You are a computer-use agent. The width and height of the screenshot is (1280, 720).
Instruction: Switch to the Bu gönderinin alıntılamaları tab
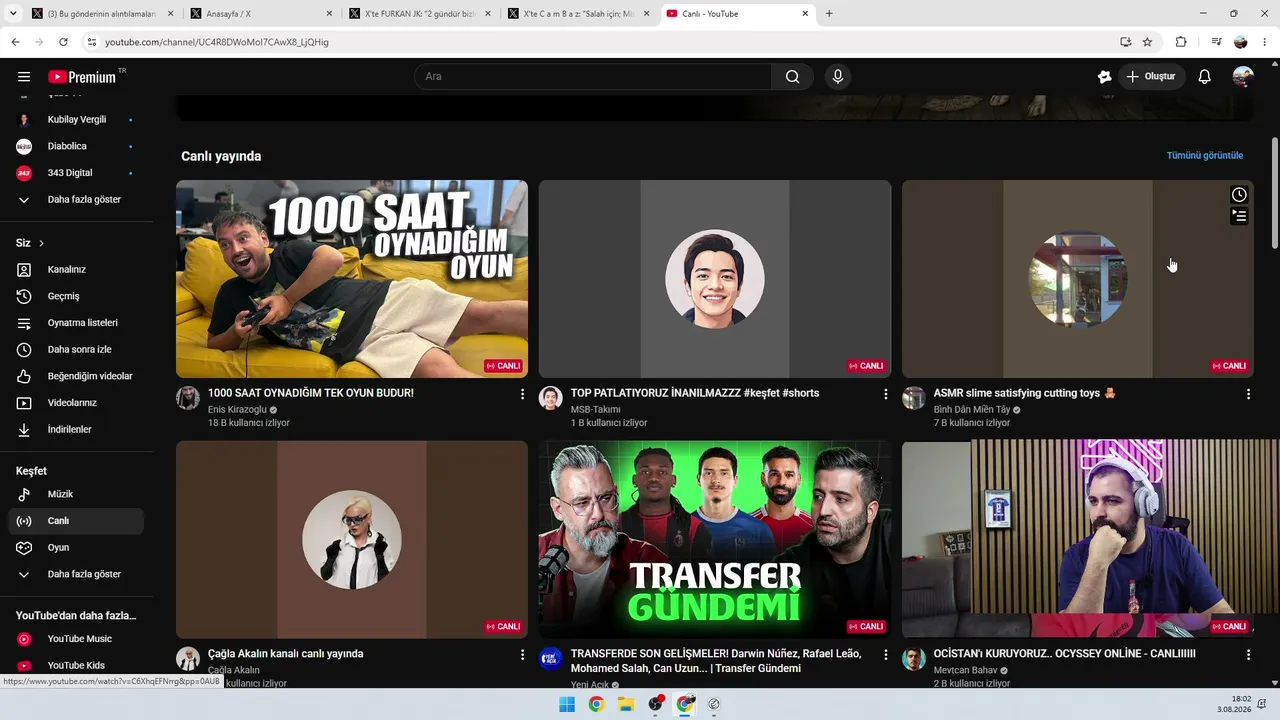(x=102, y=14)
